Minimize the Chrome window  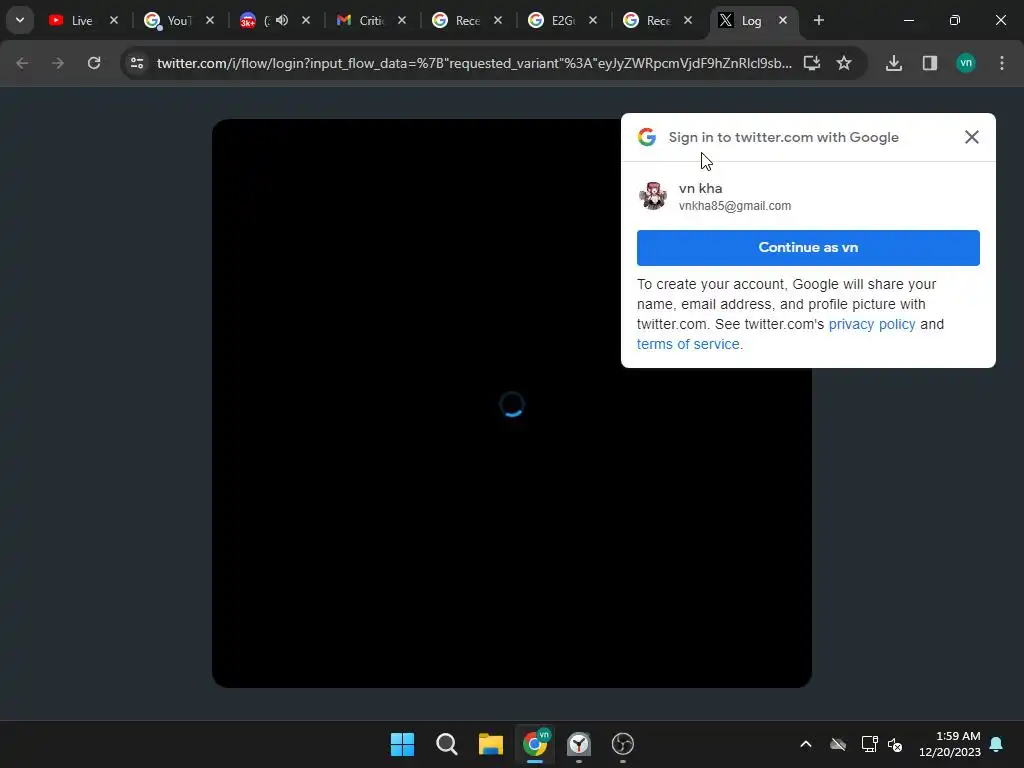(x=908, y=20)
